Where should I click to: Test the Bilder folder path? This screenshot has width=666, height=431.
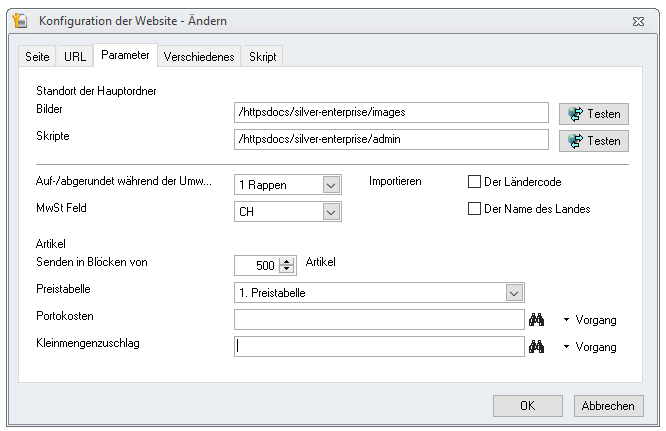coord(593,114)
